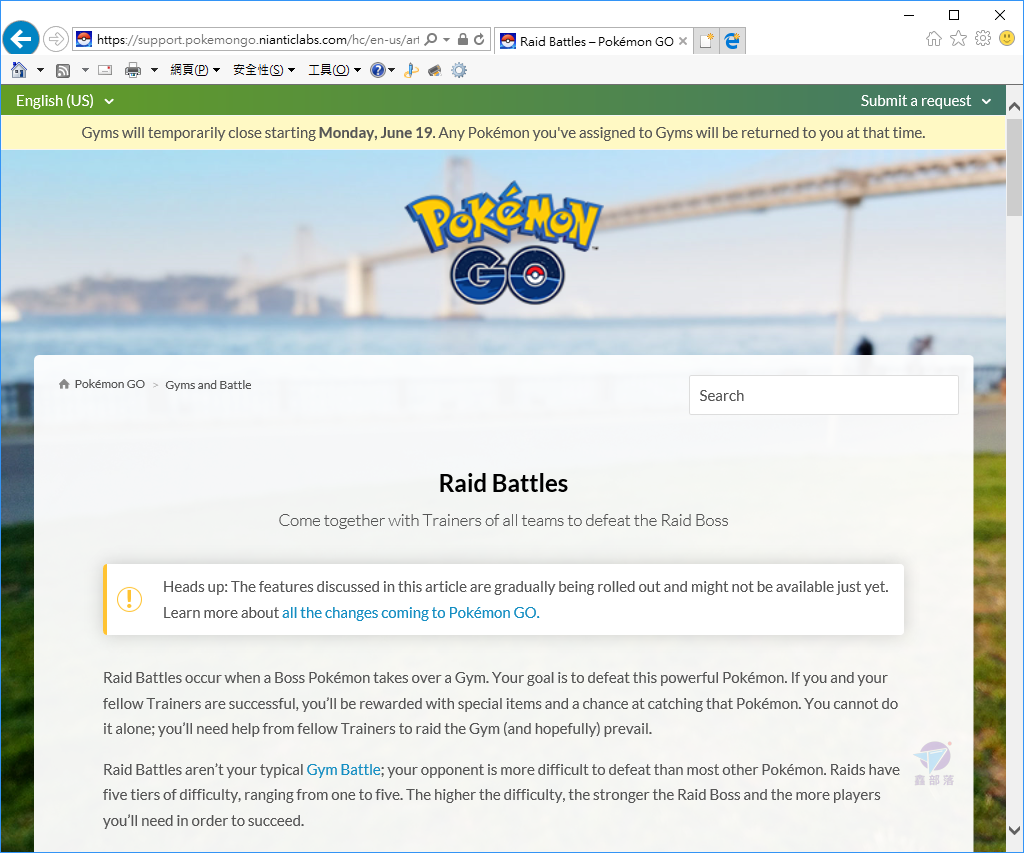Open the Submit a request dropdown

point(926,101)
